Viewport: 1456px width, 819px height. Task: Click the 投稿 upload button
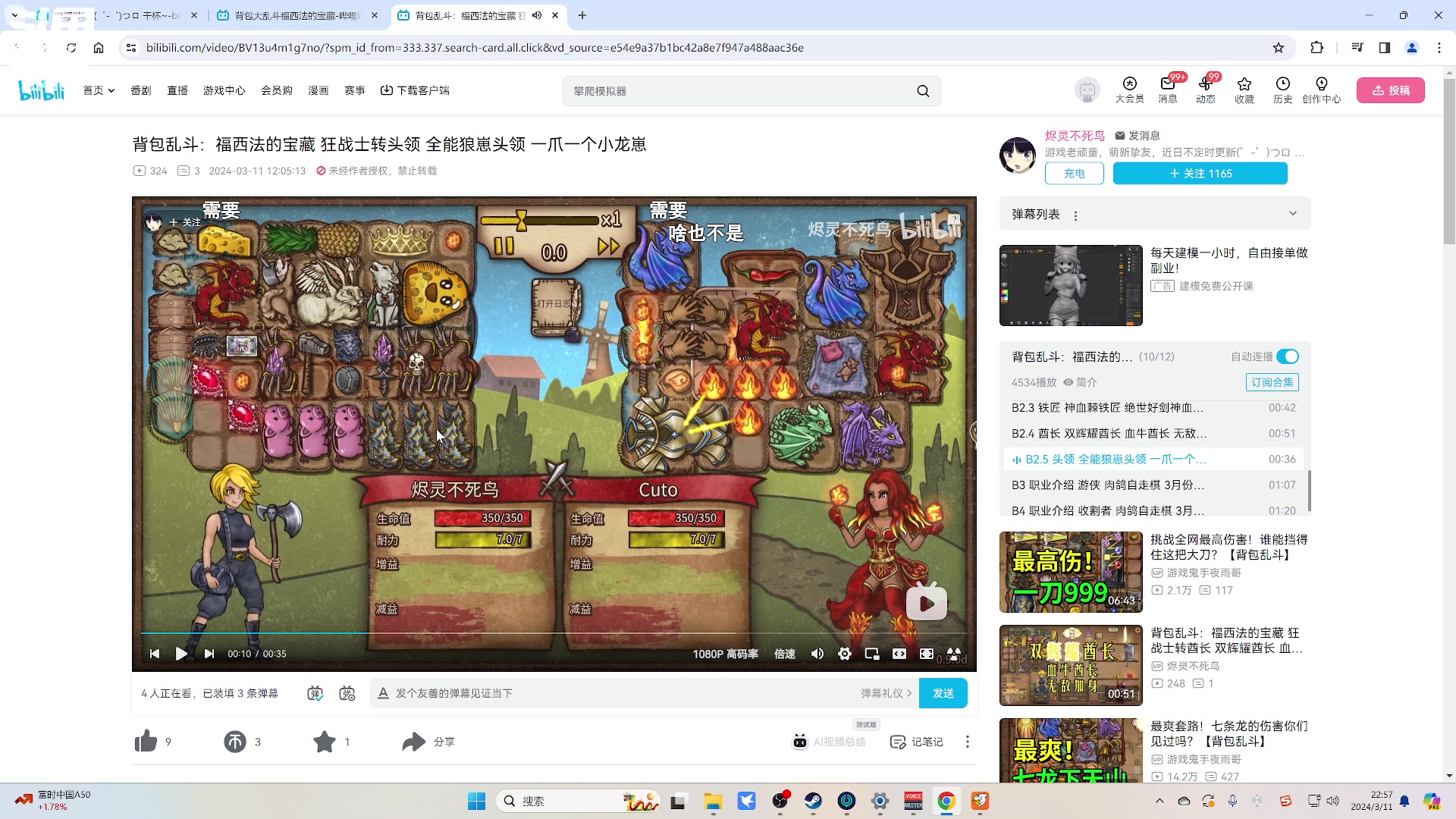click(x=1390, y=90)
